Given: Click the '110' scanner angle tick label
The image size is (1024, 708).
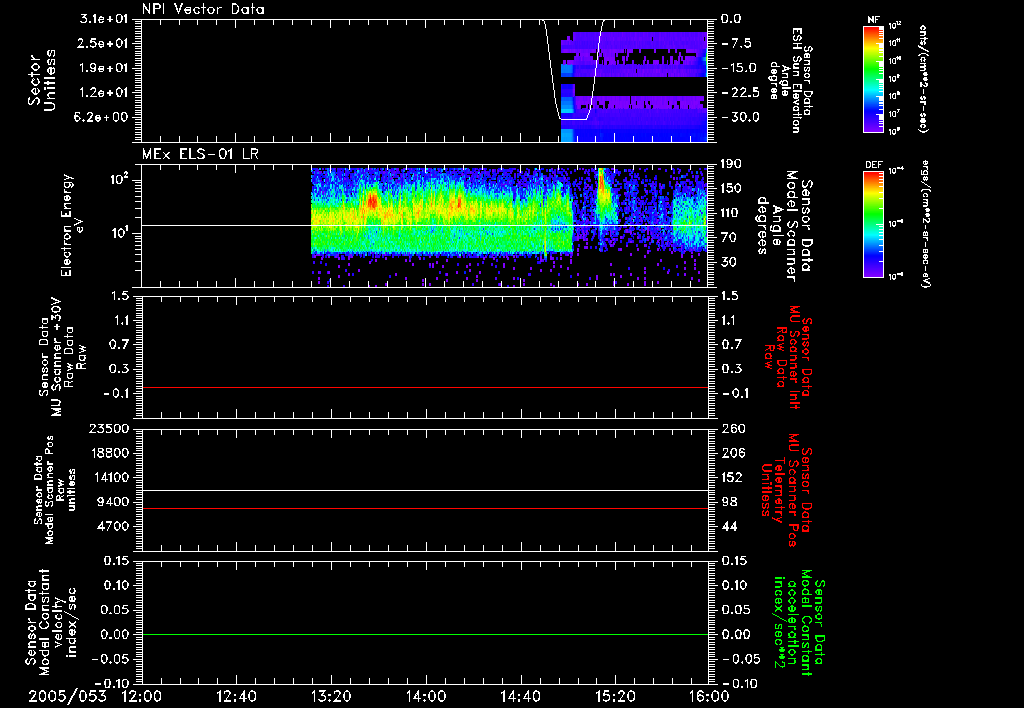Looking at the screenshot, I should pyautogui.click(x=731, y=213).
